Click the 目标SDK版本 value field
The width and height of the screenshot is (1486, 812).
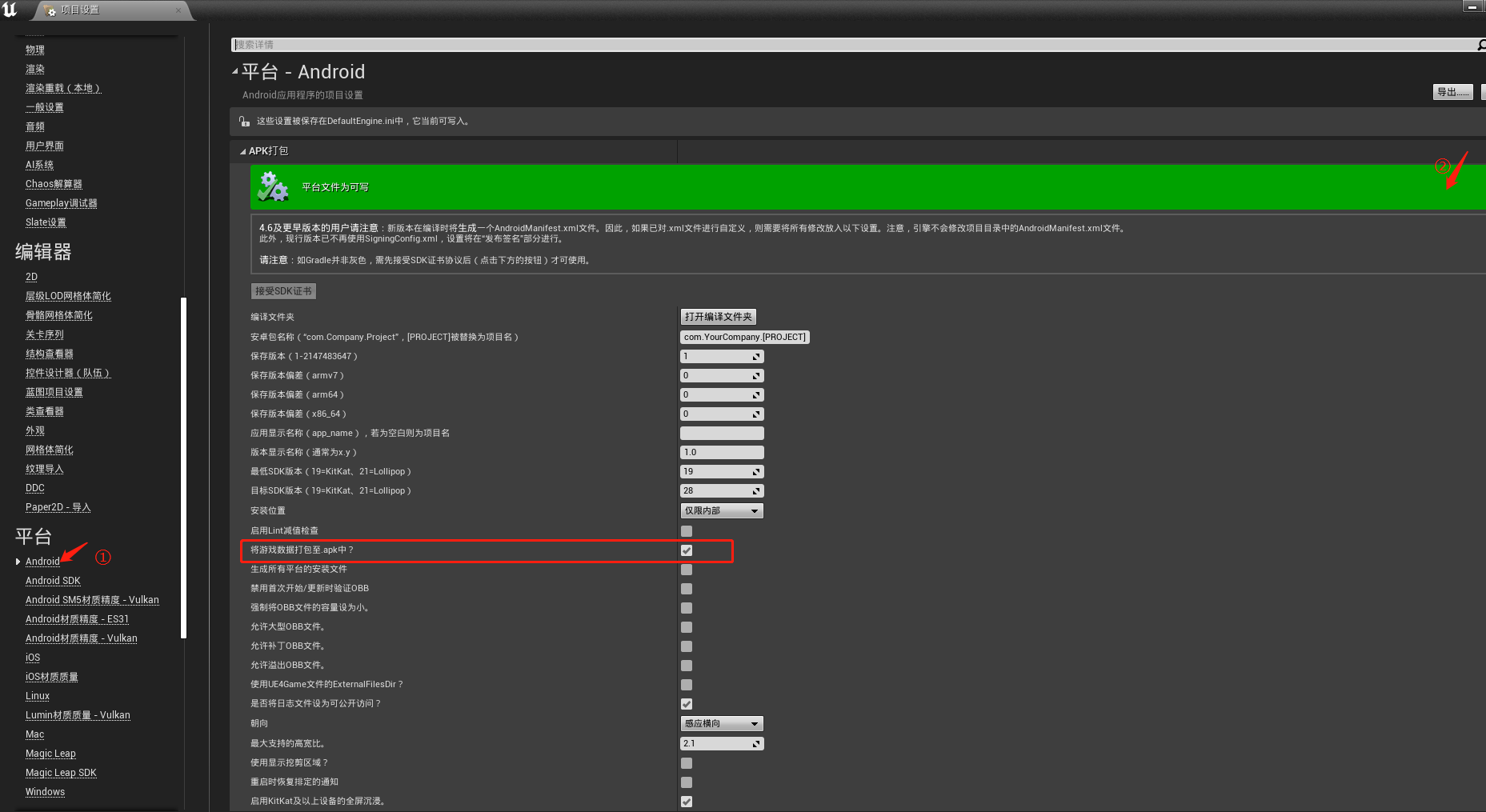point(722,491)
